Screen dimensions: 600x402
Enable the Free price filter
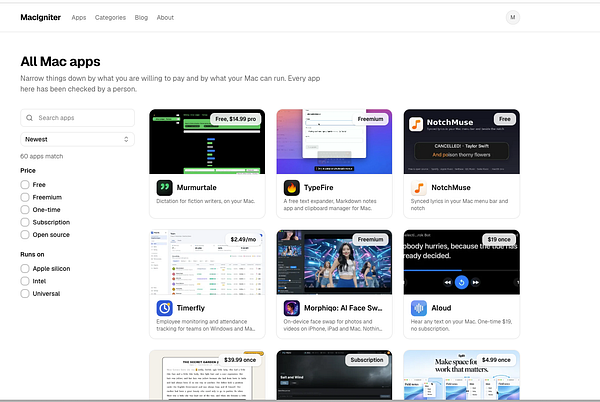pyautogui.click(x=25, y=185)
